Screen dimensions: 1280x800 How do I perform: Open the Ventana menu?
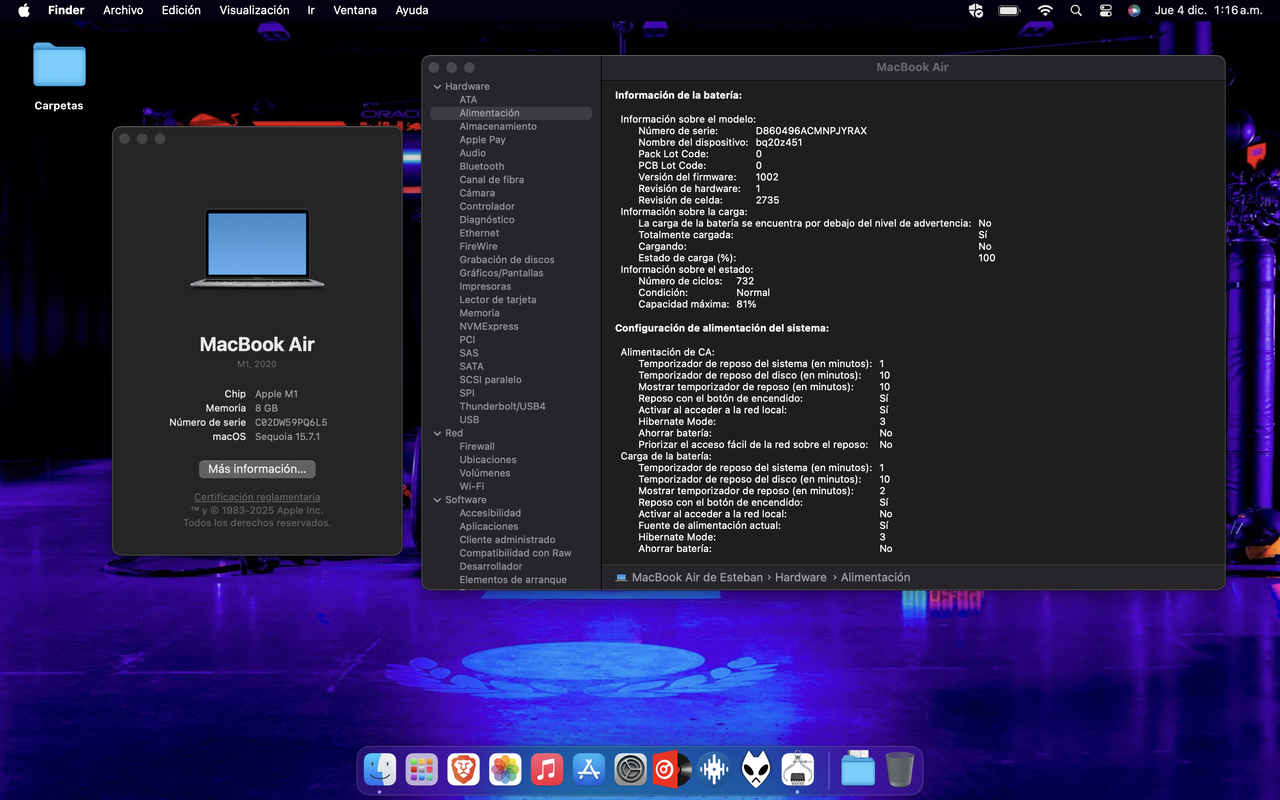(x=355, y=10)
